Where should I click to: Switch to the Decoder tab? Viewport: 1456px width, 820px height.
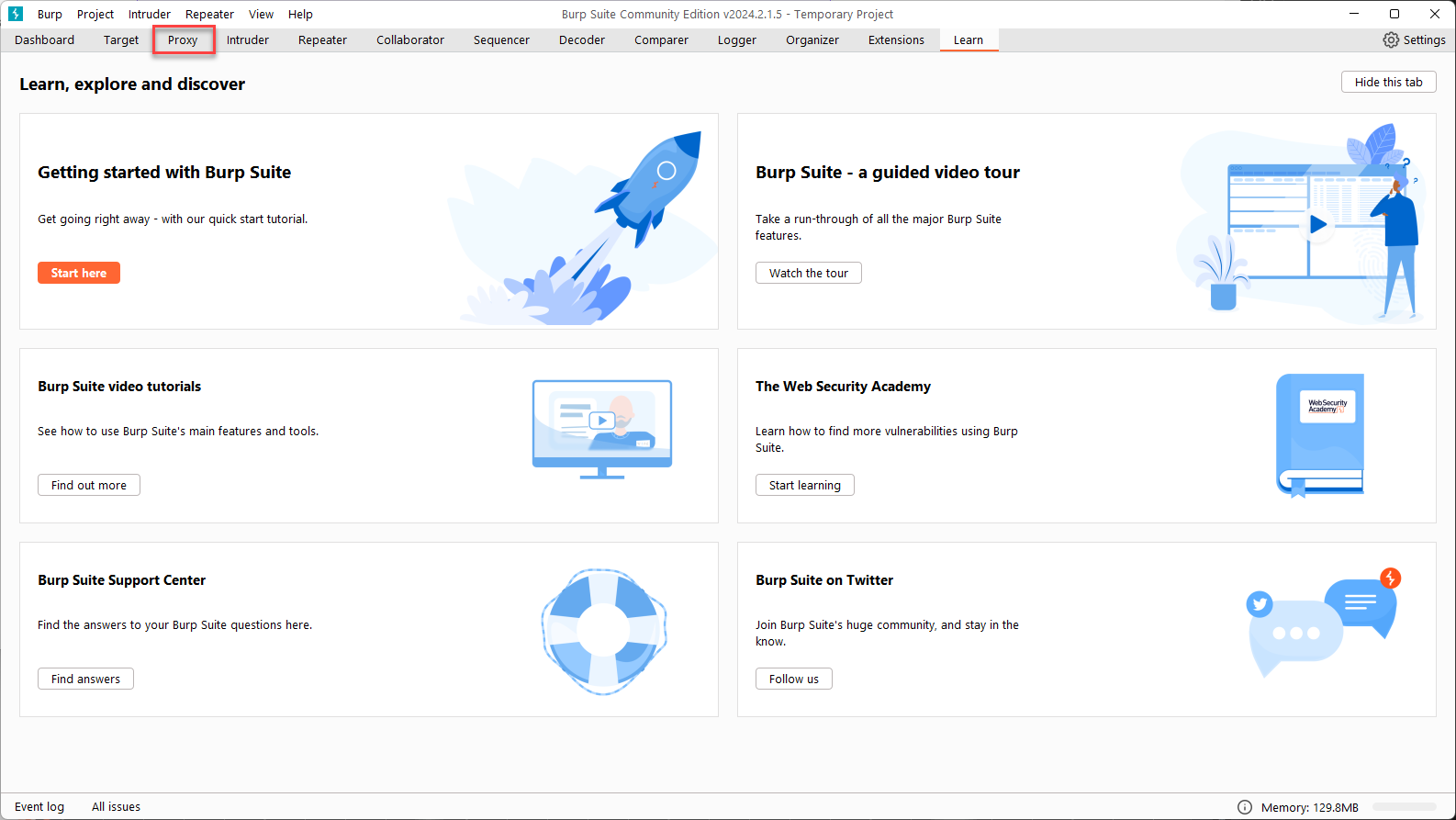click(582, 39)
